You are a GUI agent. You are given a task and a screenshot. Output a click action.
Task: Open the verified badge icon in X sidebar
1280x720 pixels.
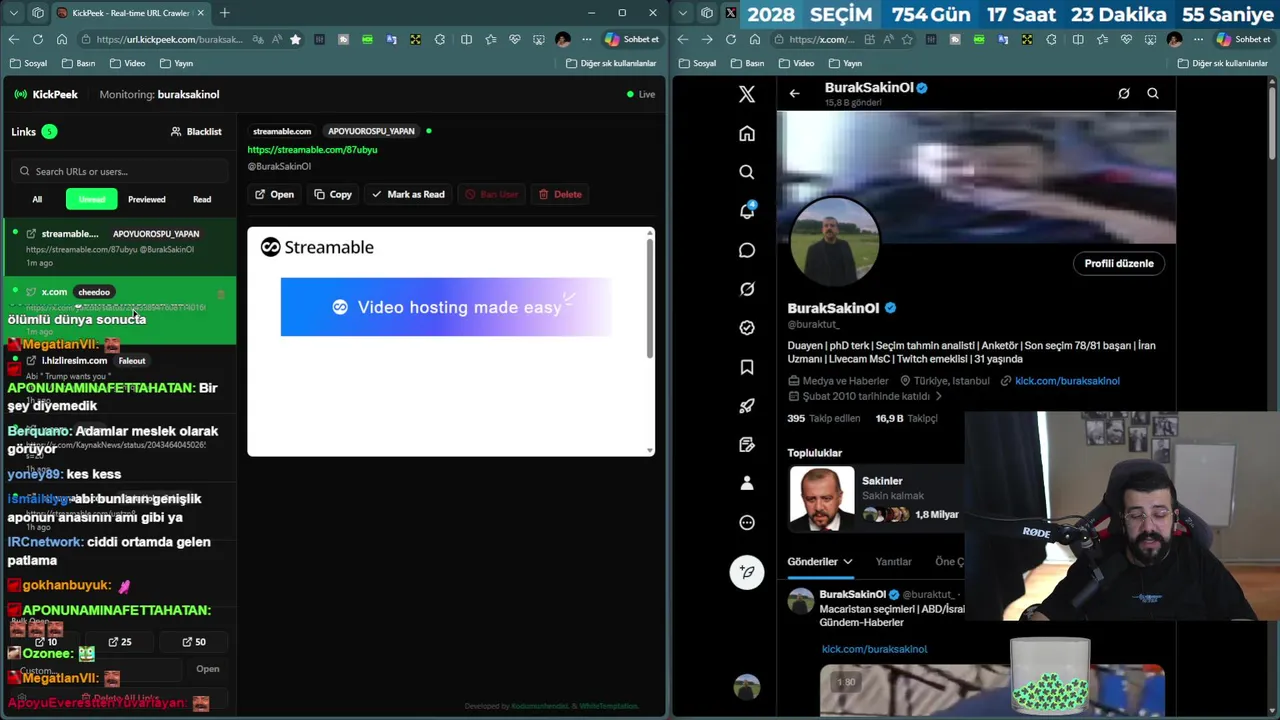pos(746,328)
